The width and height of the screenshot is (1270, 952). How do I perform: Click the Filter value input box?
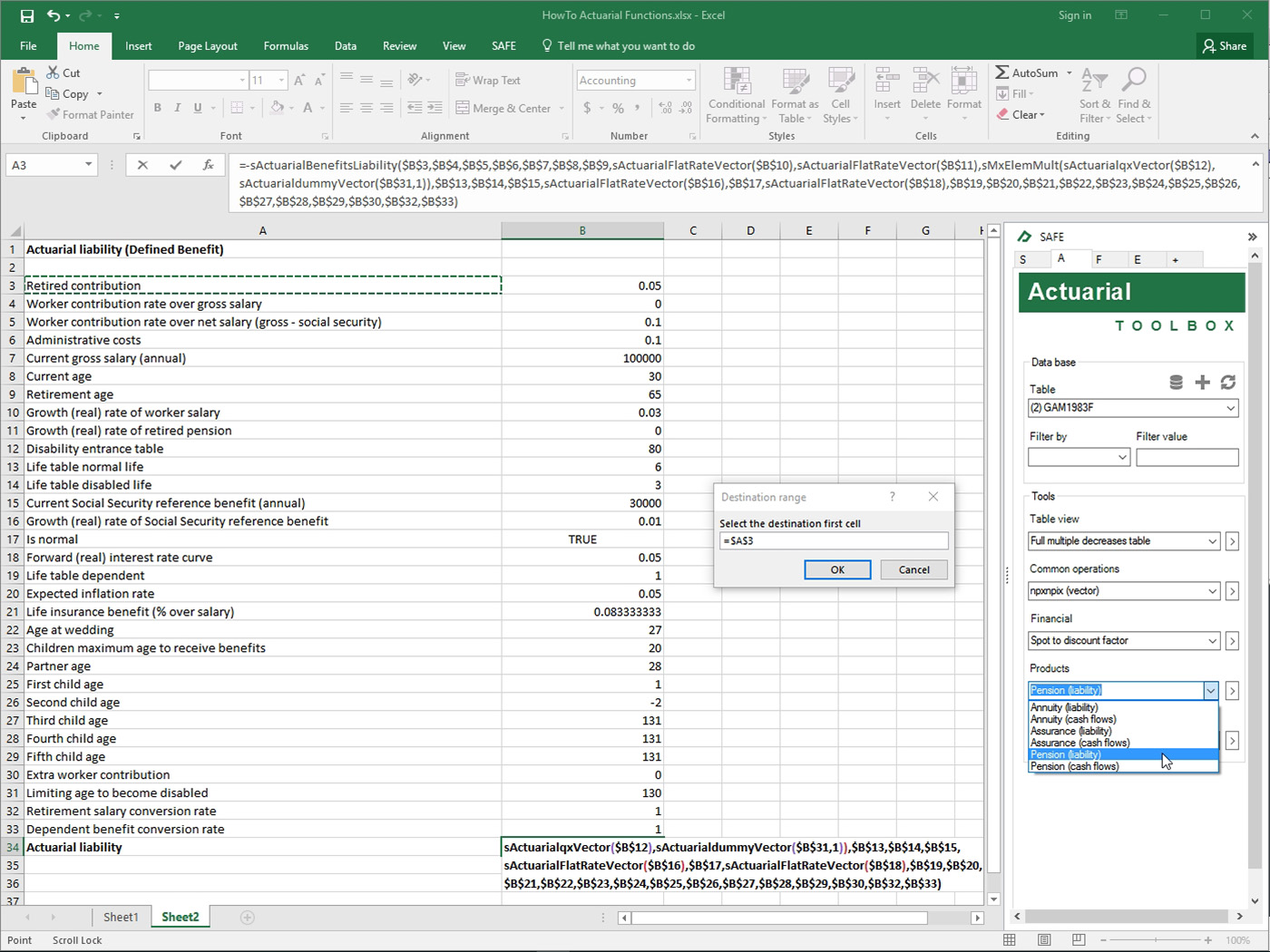[1187, 458]
